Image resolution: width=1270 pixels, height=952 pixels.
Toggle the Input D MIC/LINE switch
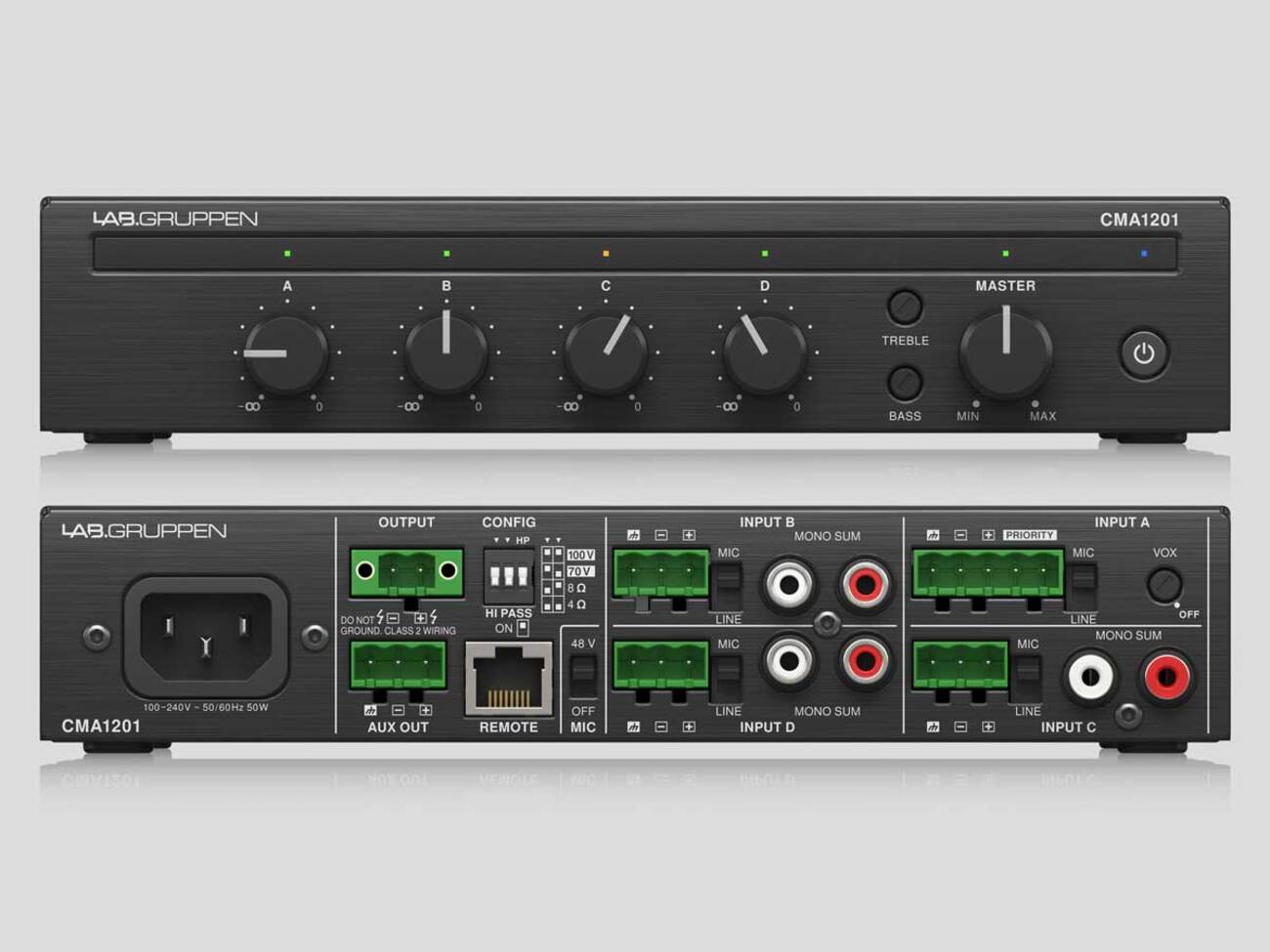[x=729, y=677]
